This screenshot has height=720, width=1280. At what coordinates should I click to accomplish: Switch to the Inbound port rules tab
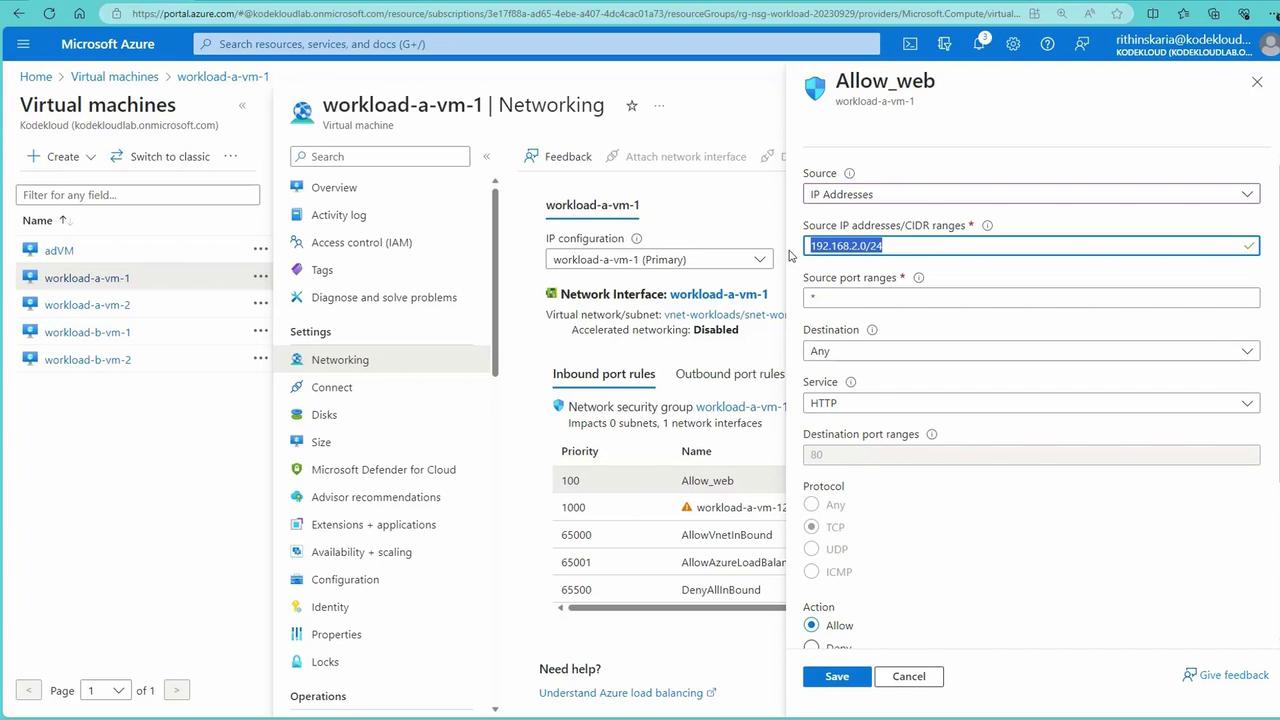tap(604, 374)
